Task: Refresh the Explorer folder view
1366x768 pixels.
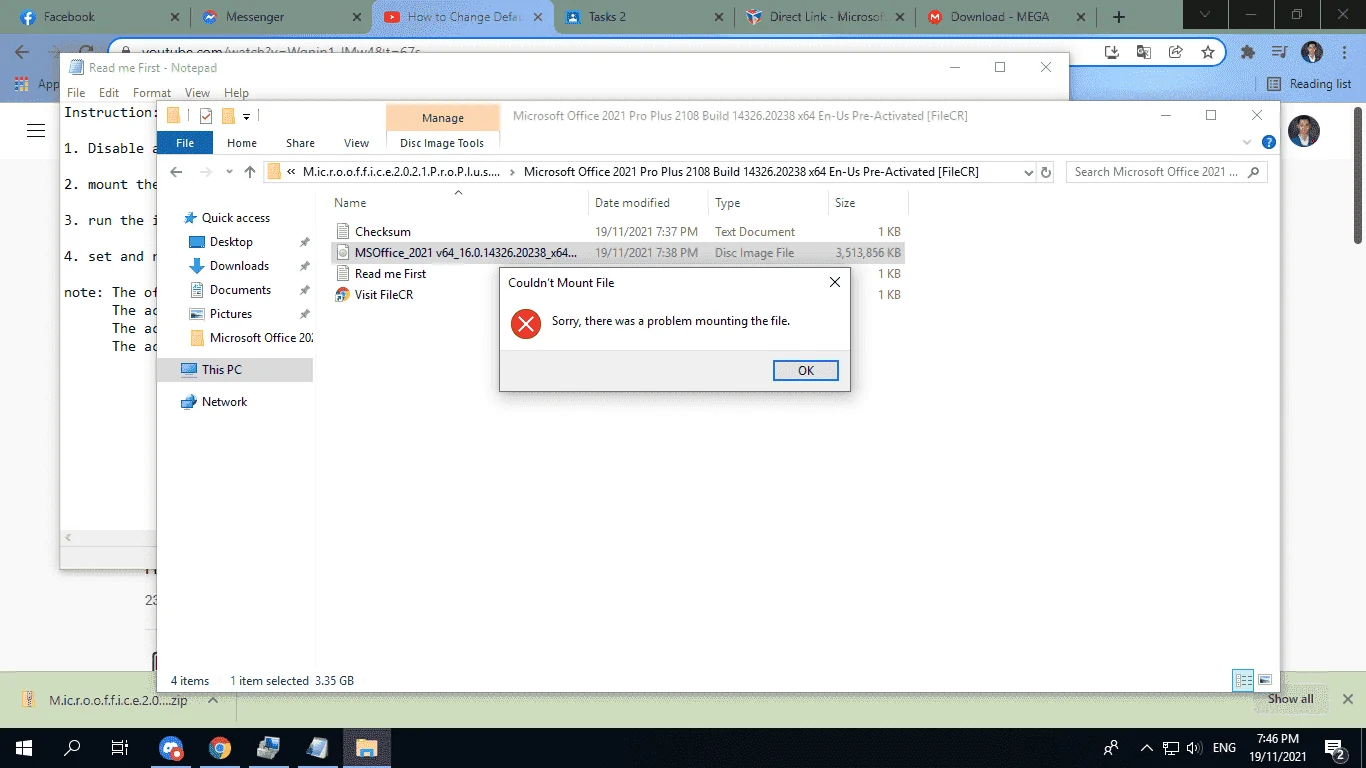Action: pyautogui.click(x=1046, y=172)
